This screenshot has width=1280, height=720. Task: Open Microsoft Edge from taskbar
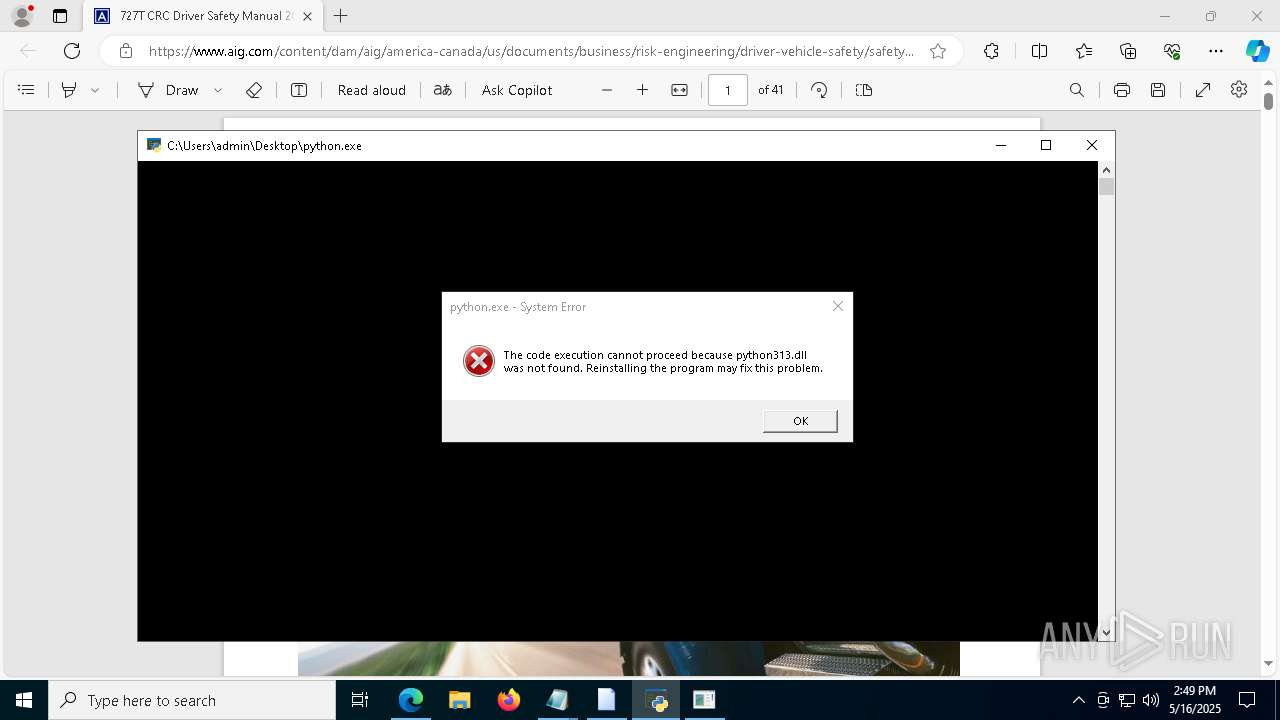411,700
